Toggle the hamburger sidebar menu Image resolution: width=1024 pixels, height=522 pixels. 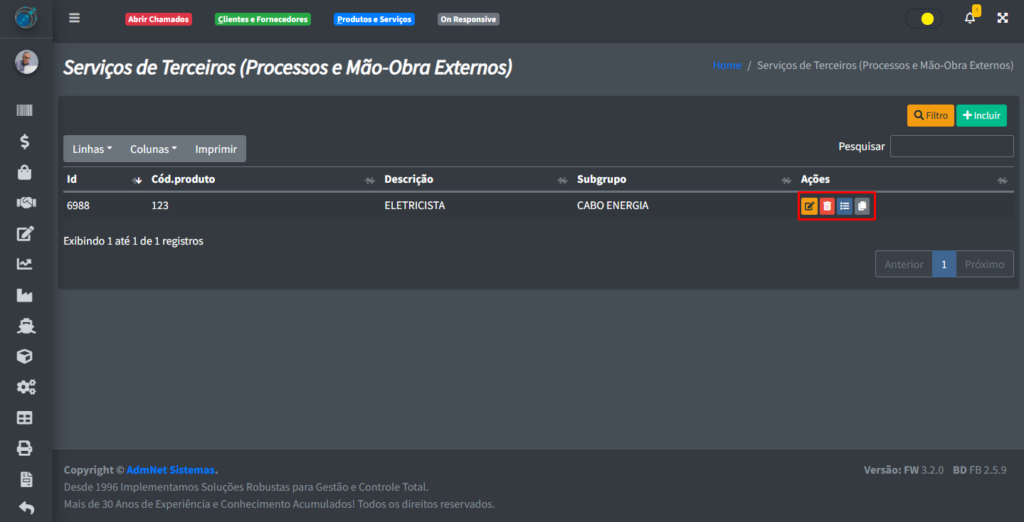tap(74, 18)
